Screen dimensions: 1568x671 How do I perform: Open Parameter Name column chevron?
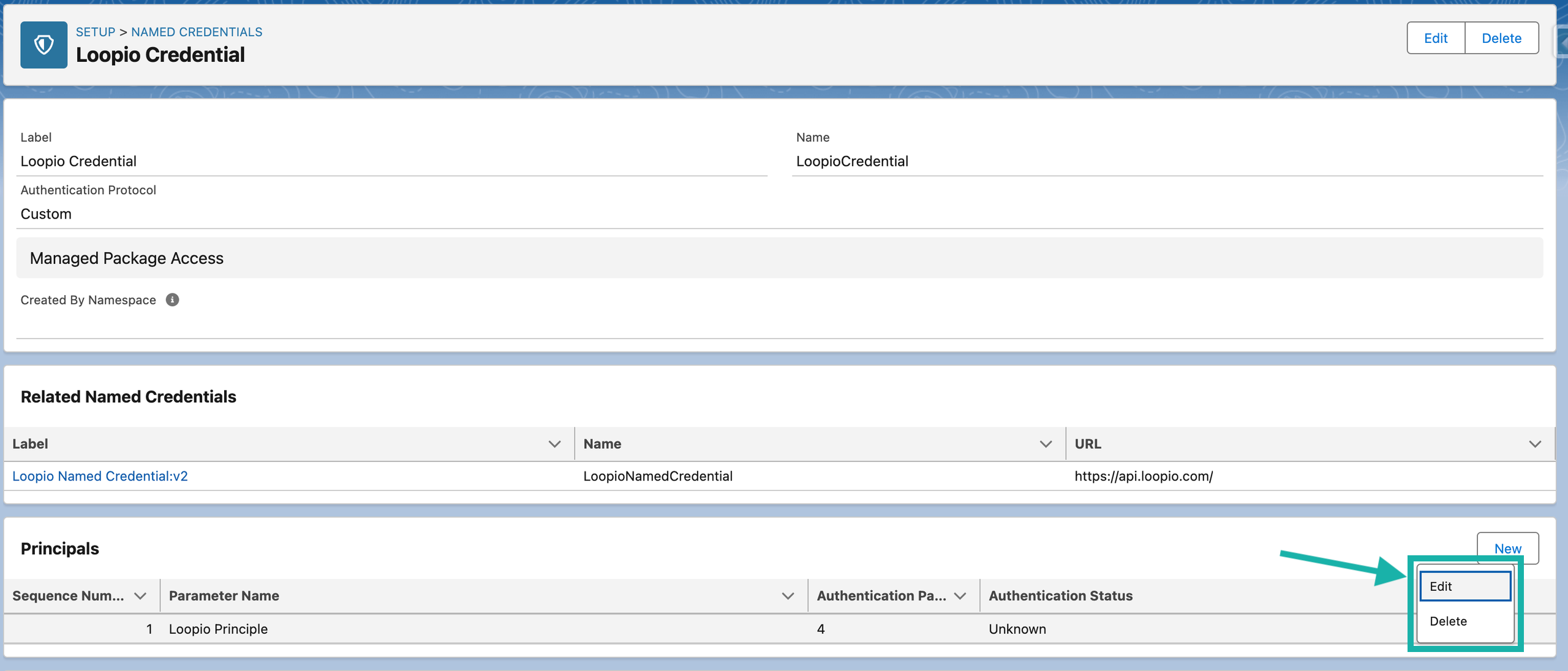tap(788, 596)
